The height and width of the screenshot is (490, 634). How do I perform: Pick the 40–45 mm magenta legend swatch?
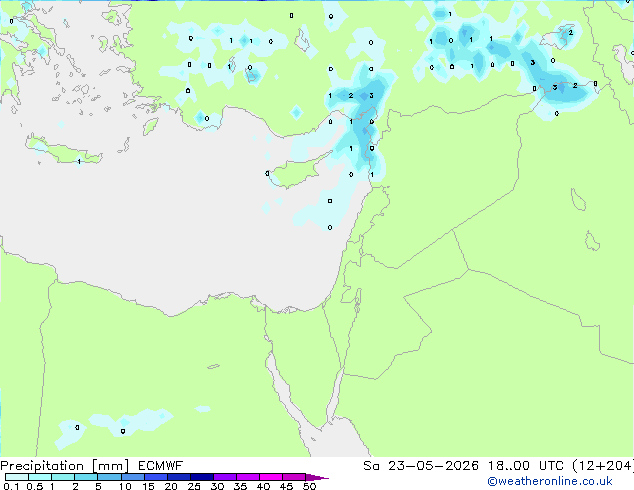click(x=271, y=477)
